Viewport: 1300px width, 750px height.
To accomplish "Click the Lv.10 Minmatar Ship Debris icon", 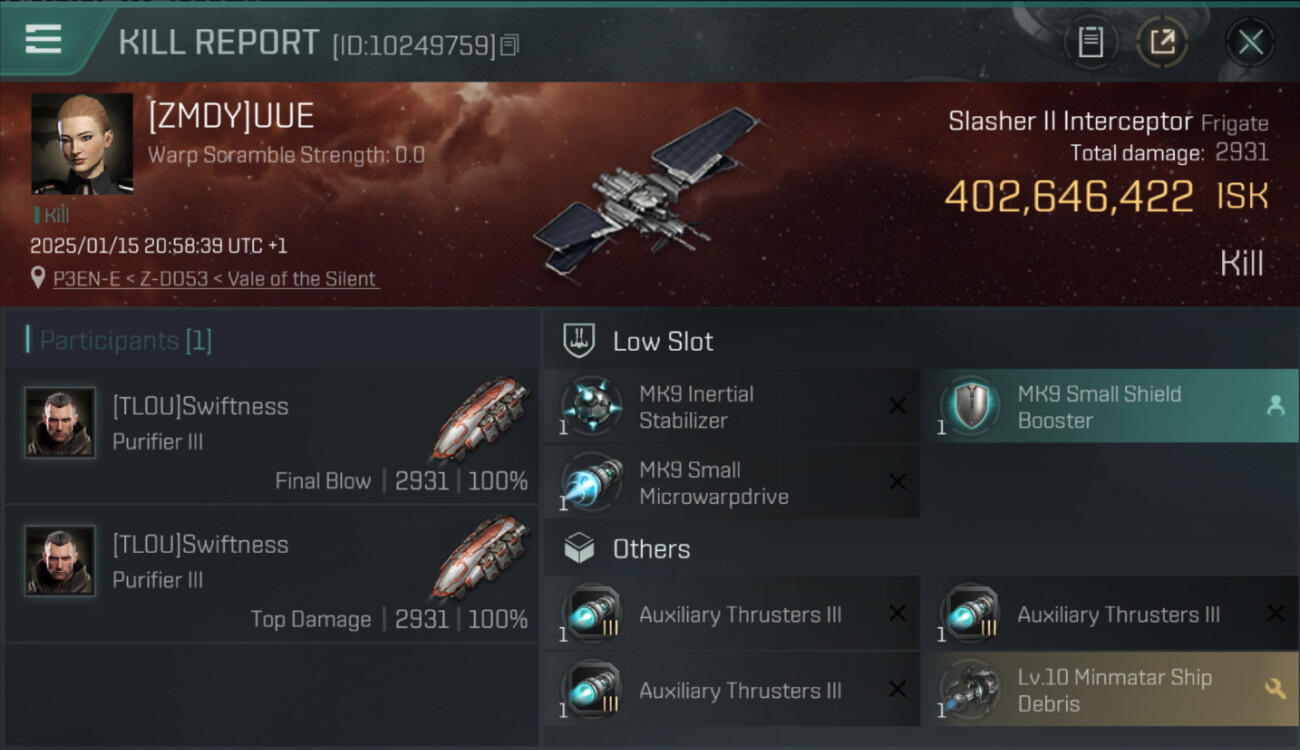I will (x=969, y=690).
